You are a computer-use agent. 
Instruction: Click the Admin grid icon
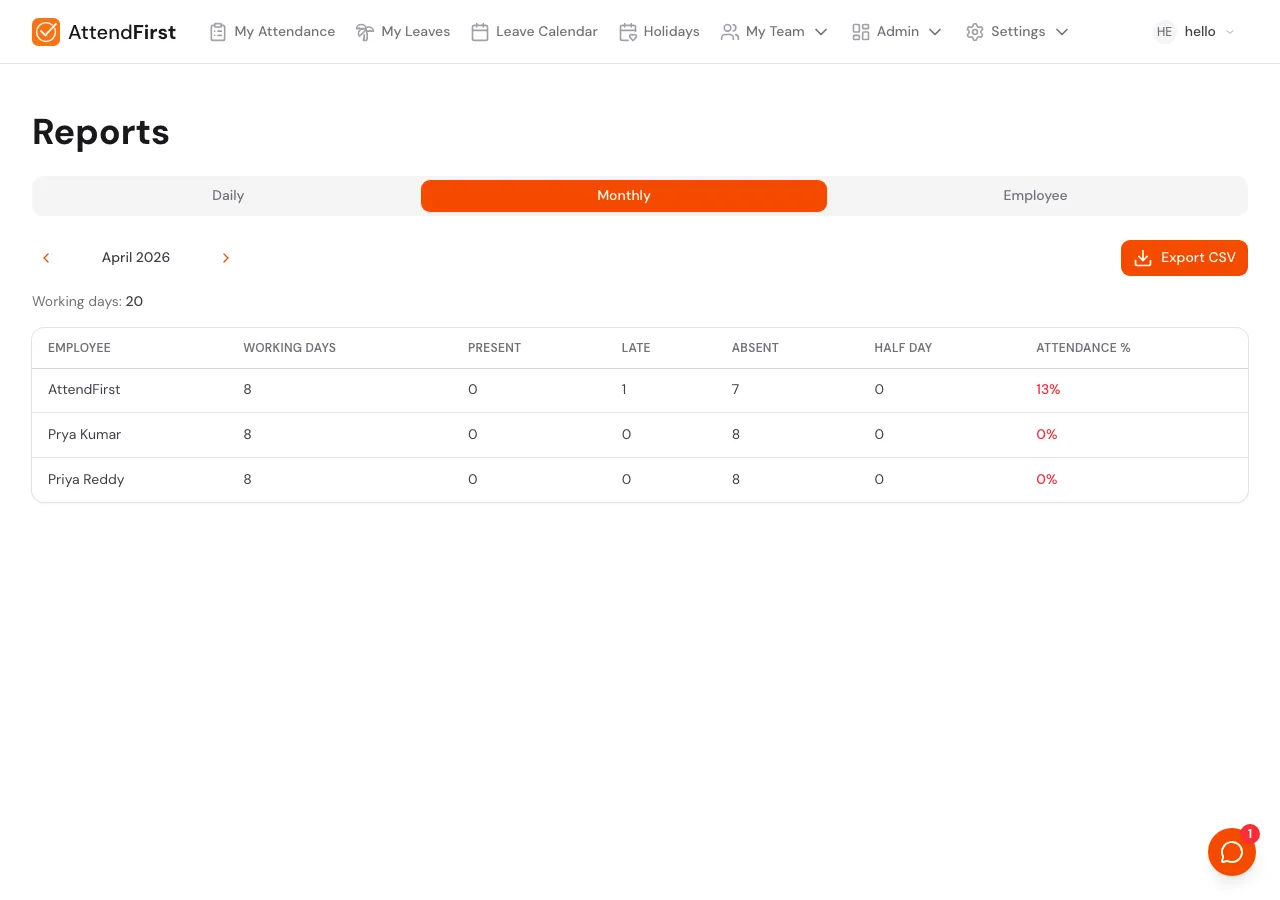click(861, 31)
